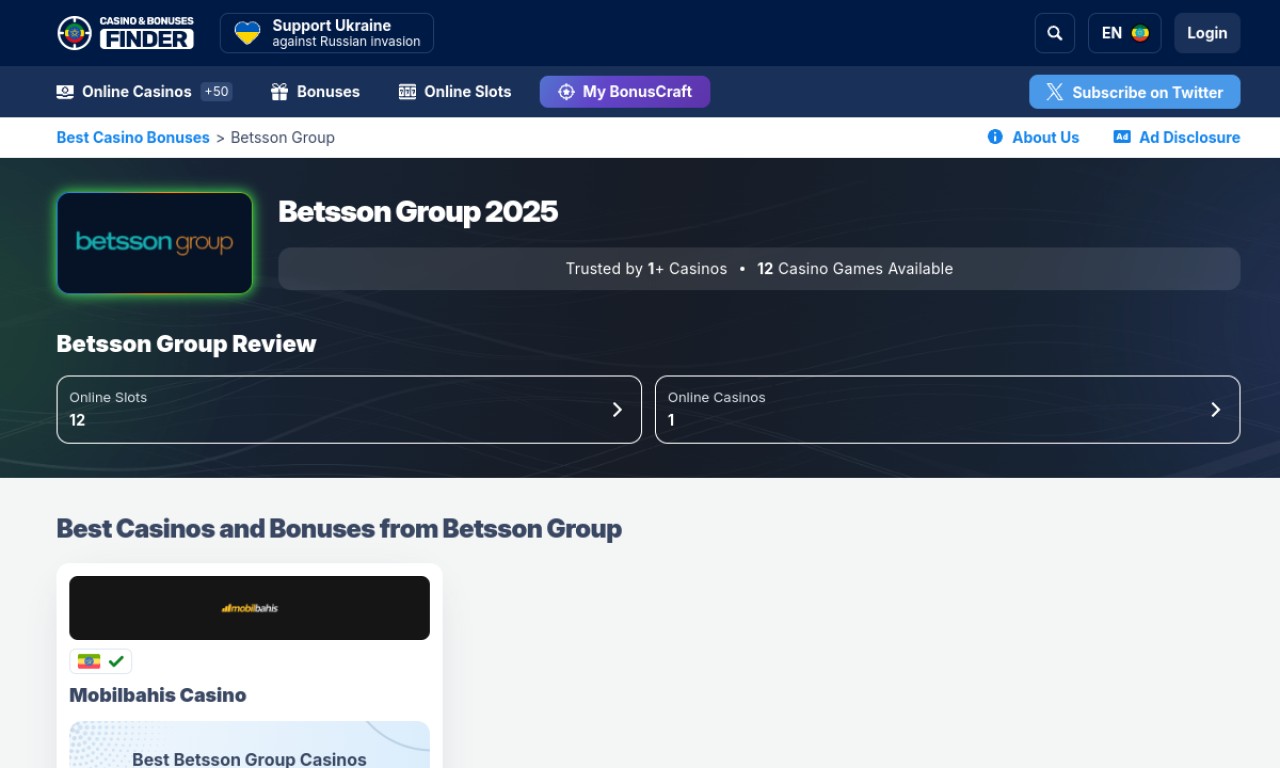Click the Betsson Group Review heading
1280x768 pixels.
(186, 344)
